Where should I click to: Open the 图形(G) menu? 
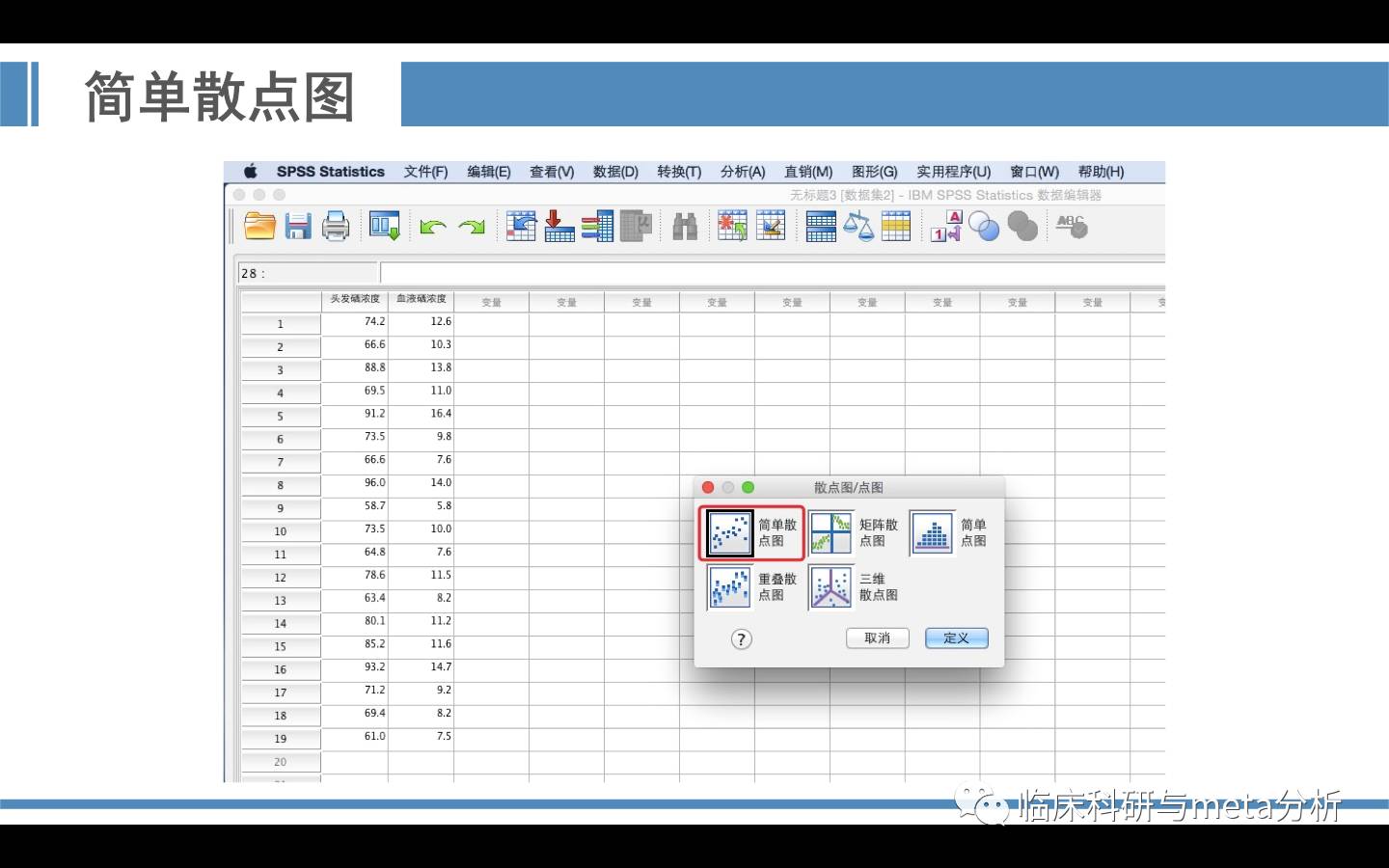[875, 172]
